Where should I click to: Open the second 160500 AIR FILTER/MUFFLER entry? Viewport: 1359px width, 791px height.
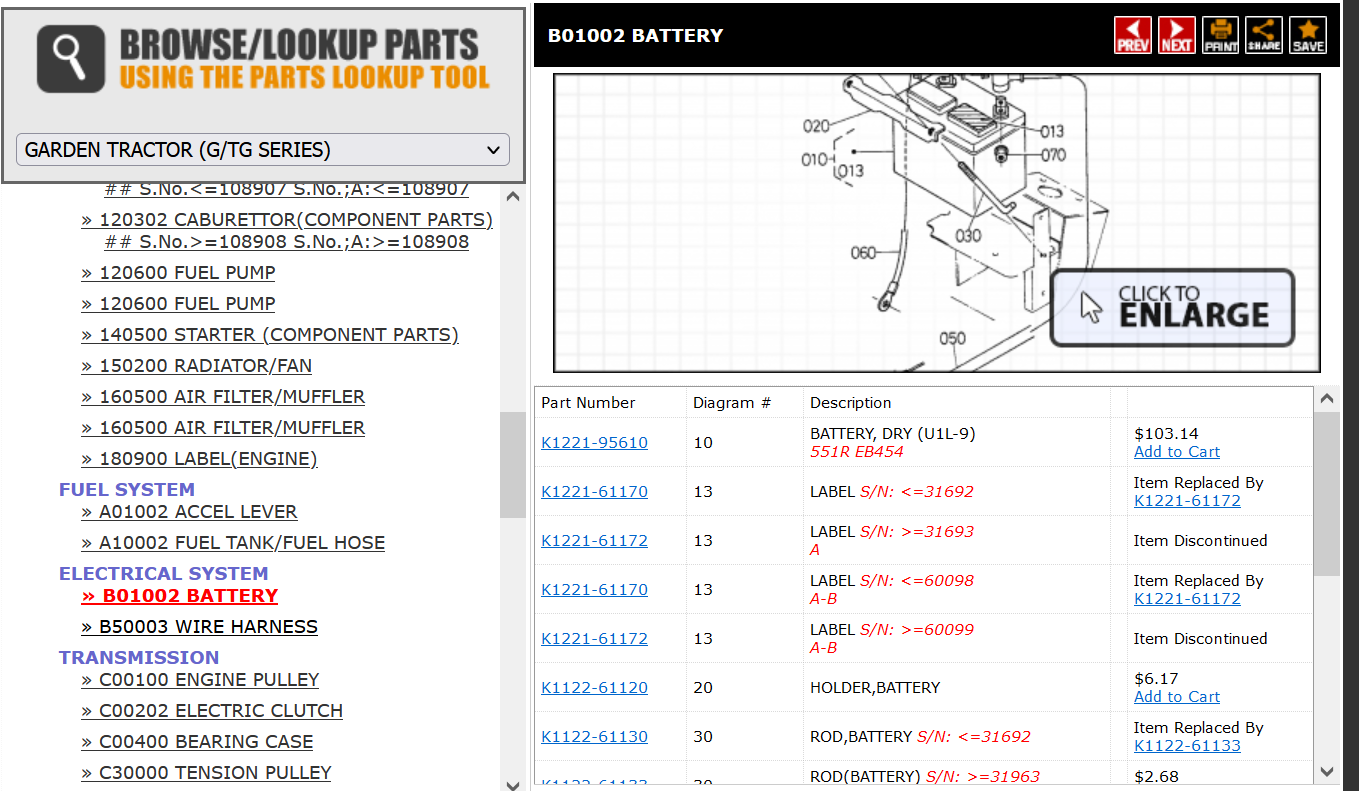pos(223,428)
